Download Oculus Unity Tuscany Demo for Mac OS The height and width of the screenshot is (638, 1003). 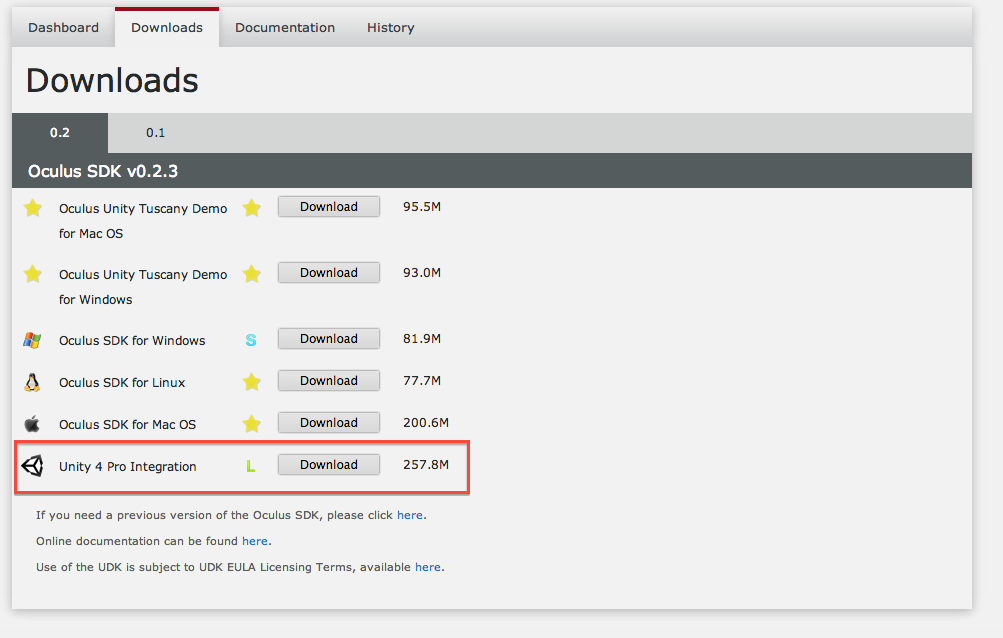[329, 207]
